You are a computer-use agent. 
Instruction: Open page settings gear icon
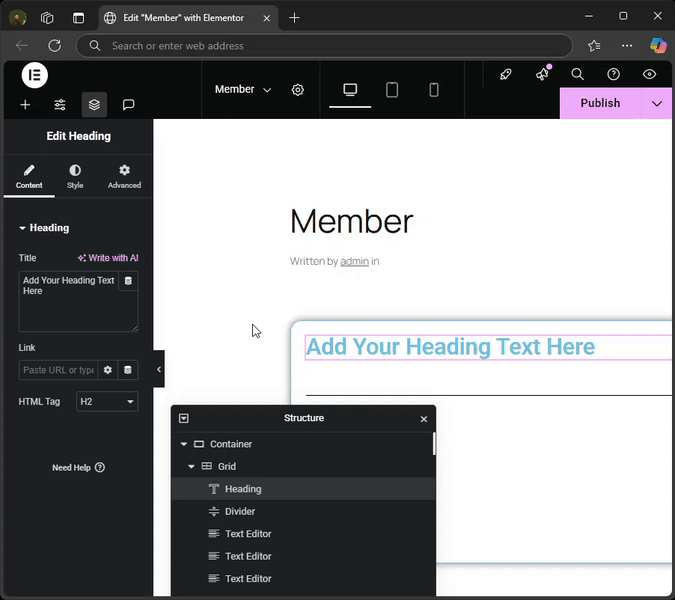[x=298, y=90]
